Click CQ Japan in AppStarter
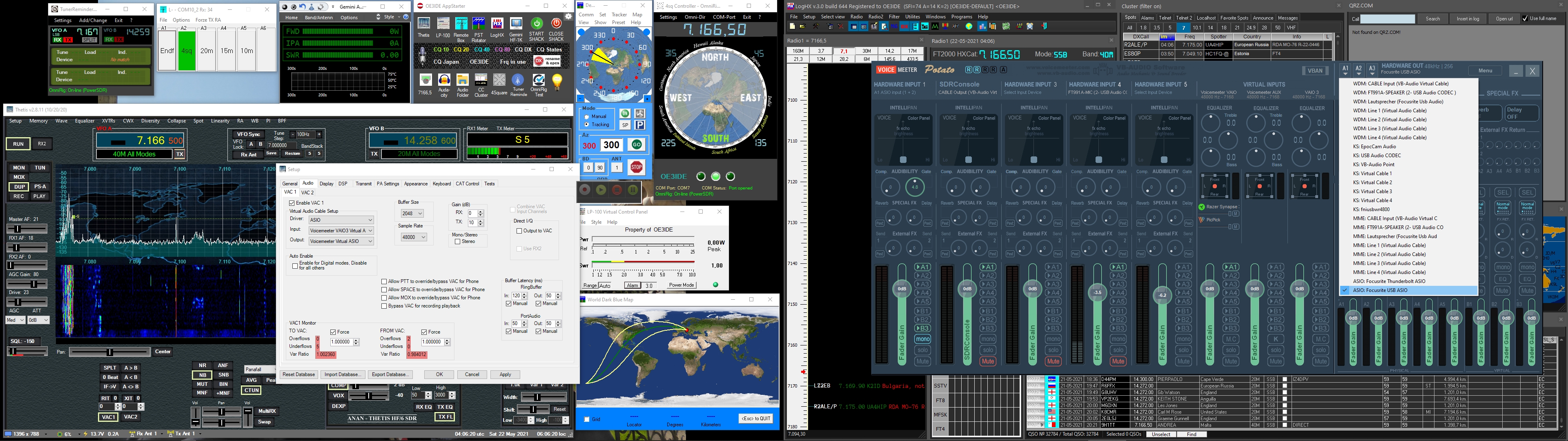The image size is (1568, 441). 446,62
